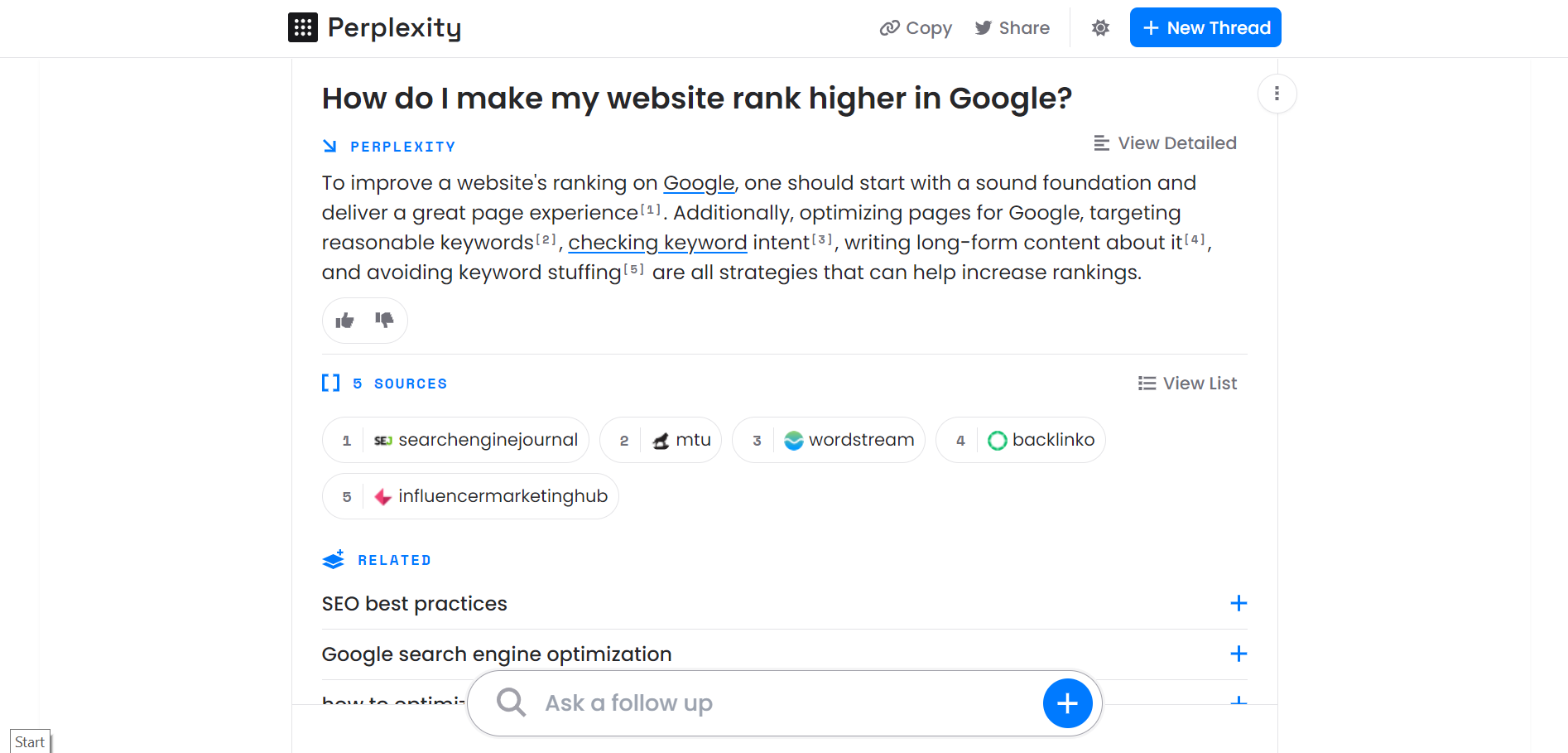Open the Perplexity home title link
This screenshot has height=753, width=1568.
tap(394, 28)
